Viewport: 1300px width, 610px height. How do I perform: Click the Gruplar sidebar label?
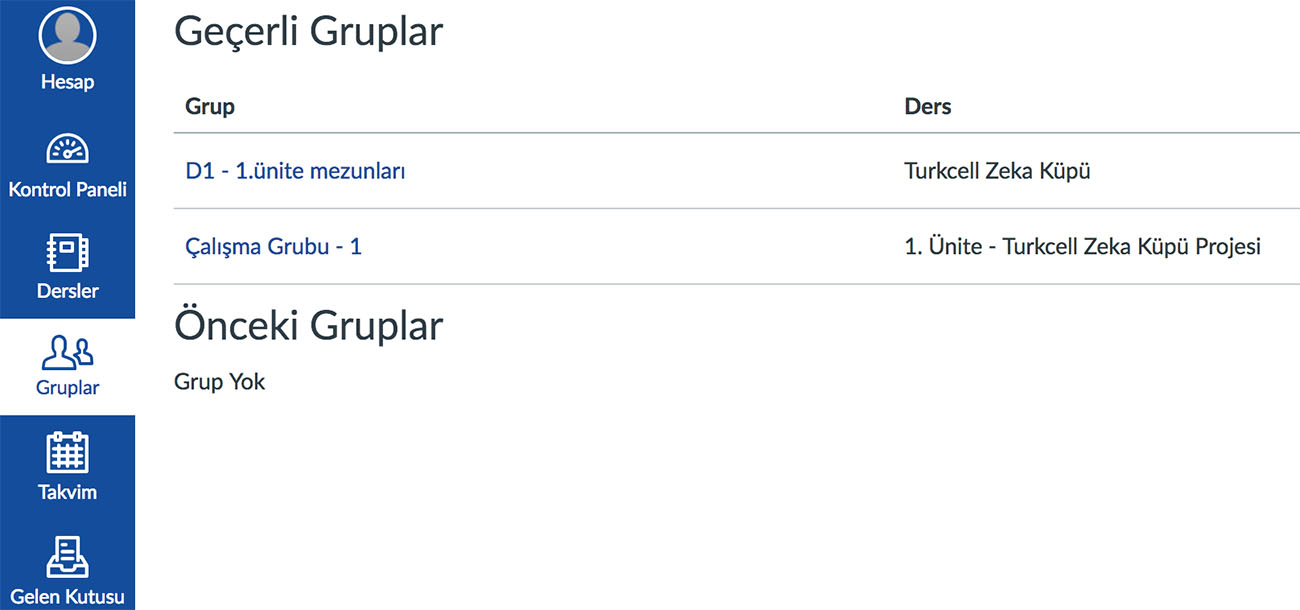coord(67,388)
